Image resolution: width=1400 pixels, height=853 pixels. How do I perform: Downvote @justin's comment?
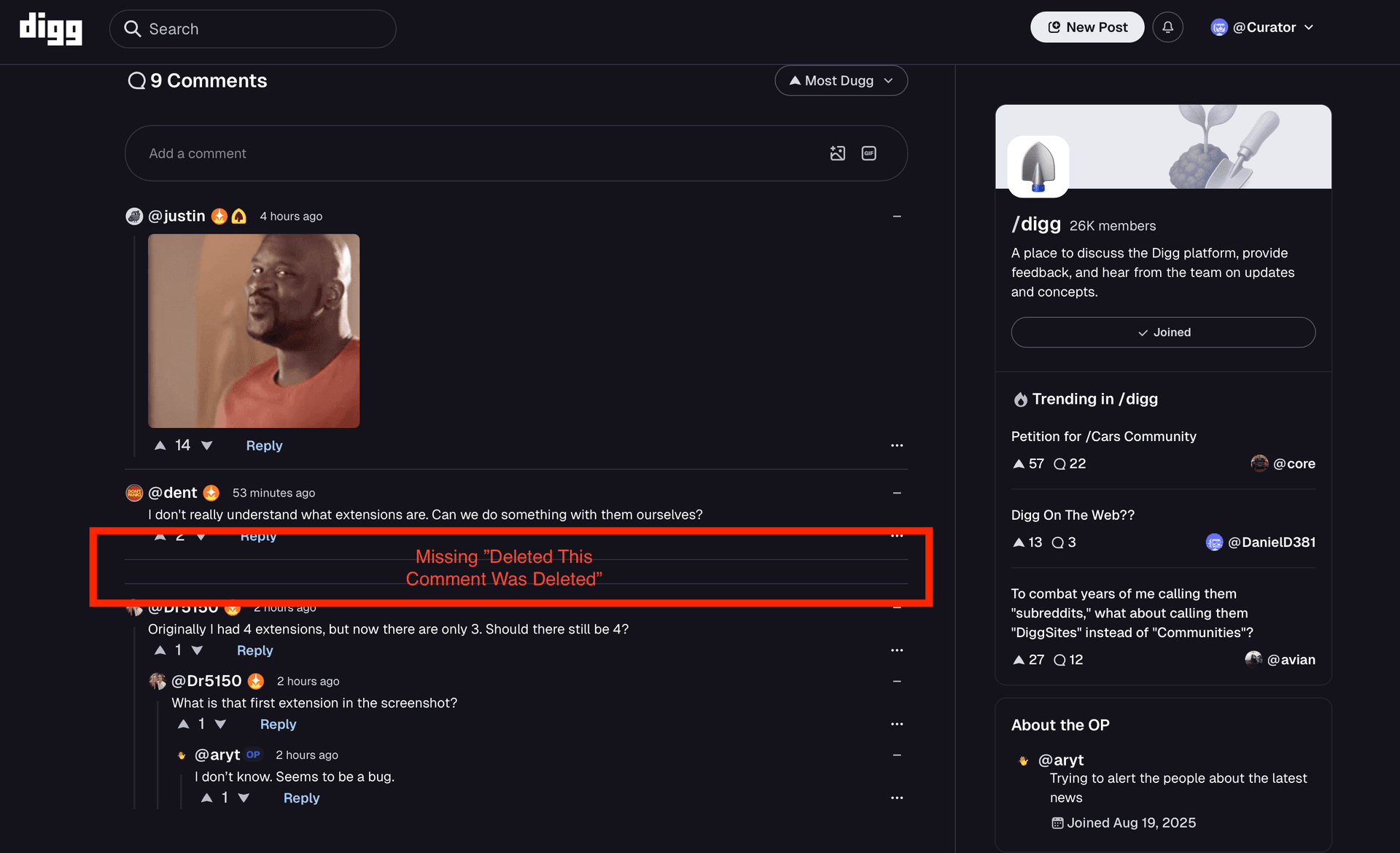(207, 445)
